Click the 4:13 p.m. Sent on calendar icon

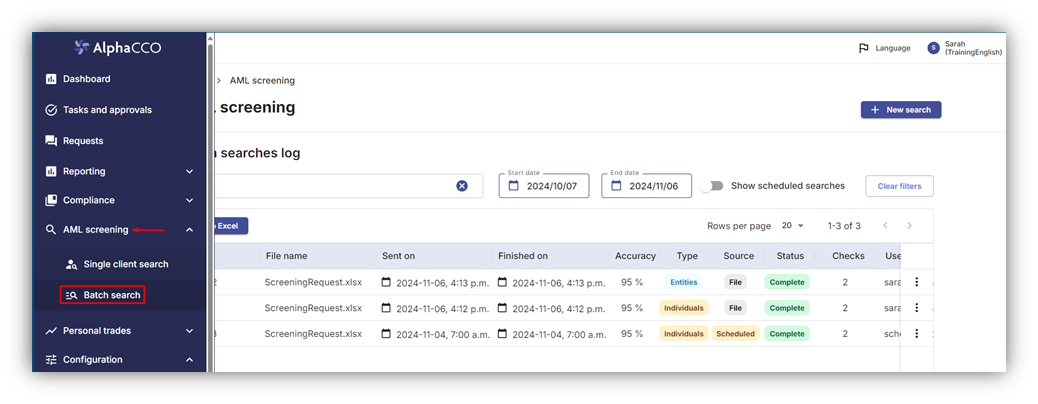[387, 282]
